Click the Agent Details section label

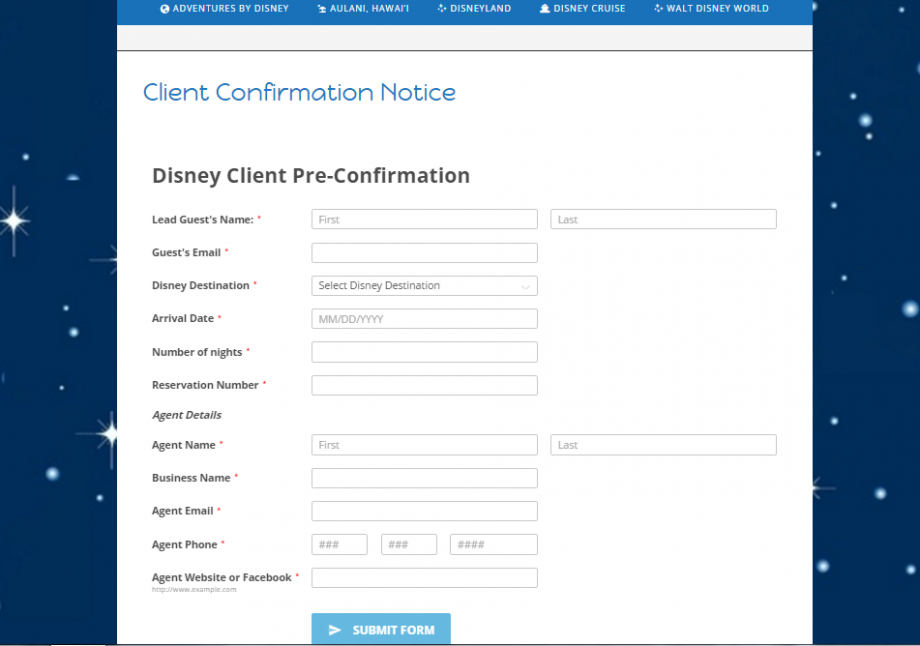187,415
